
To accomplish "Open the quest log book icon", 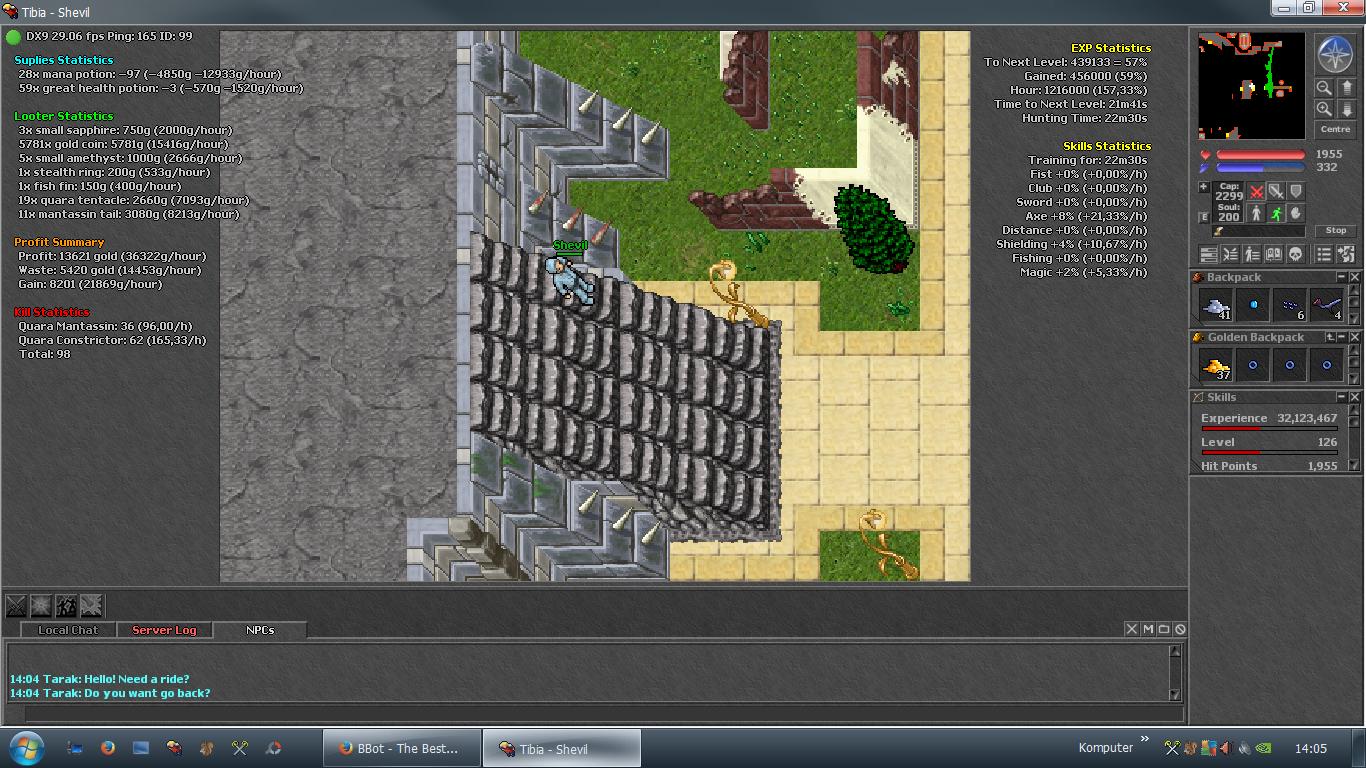I will pyautogui.click(x=1274, y=254).
